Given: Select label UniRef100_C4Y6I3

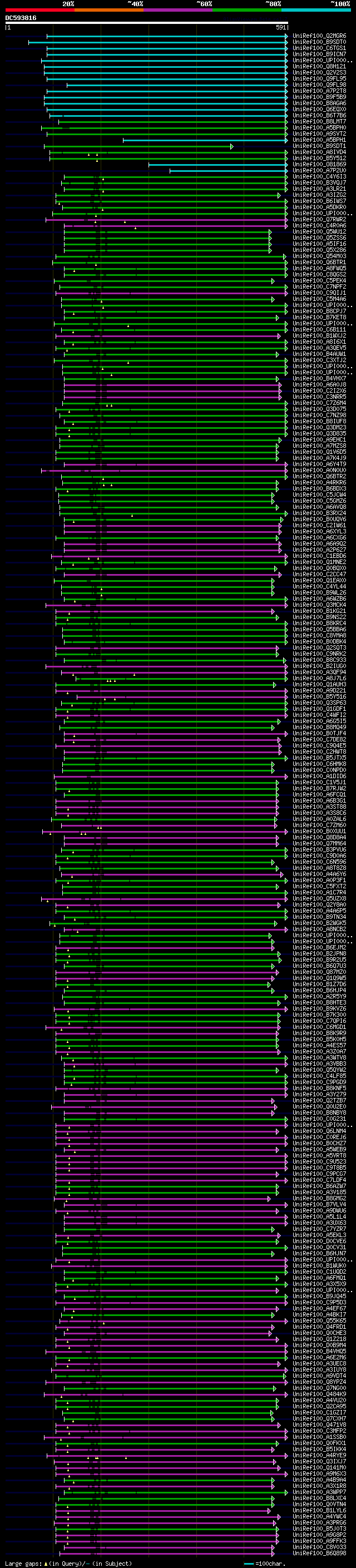Looking at the screenshot, I should [319, 176].
